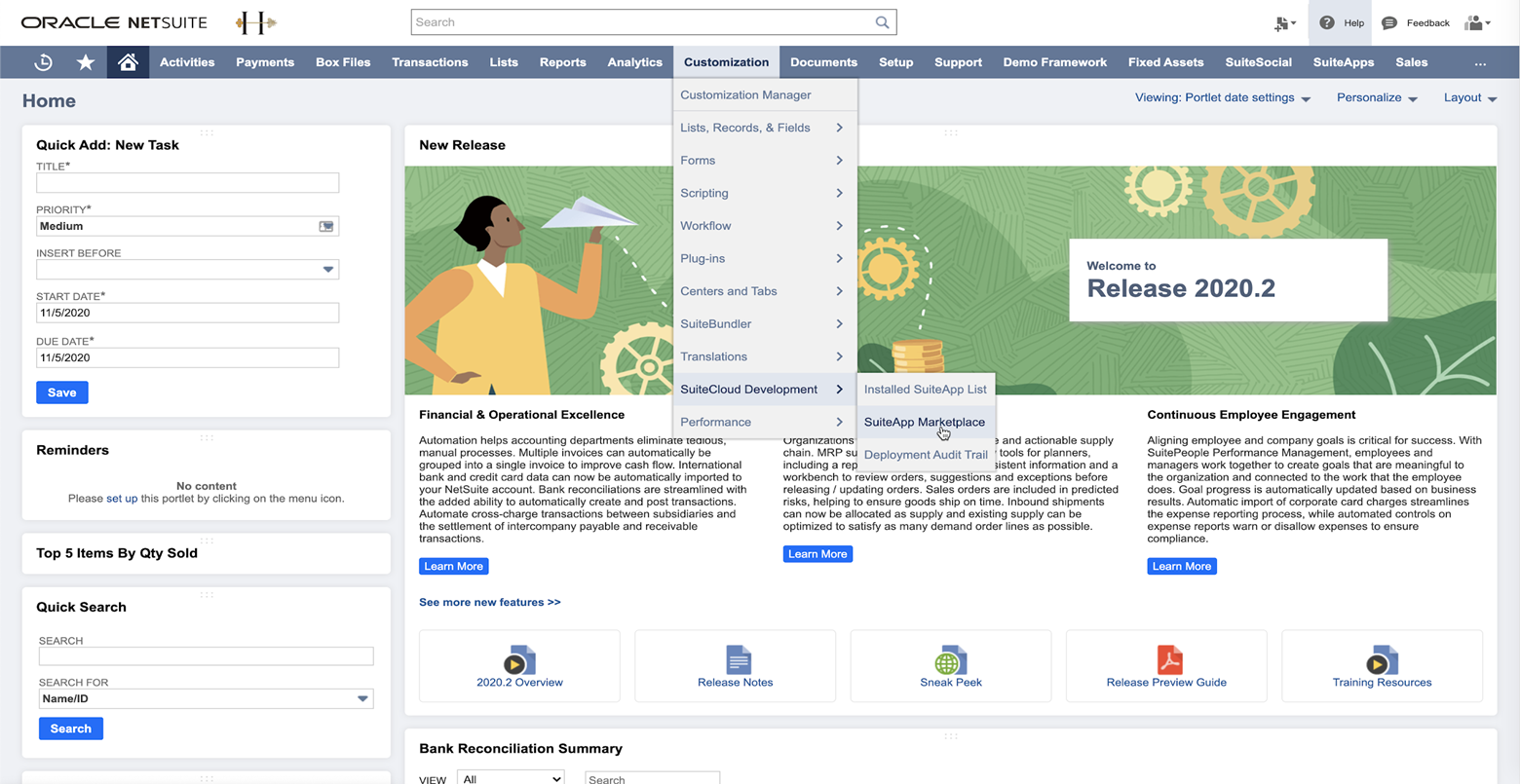Image resolution: width=1520 pixels, height=784 pixels.
Task: Open the Shortcuts star icon
Action: coord(86,62)
